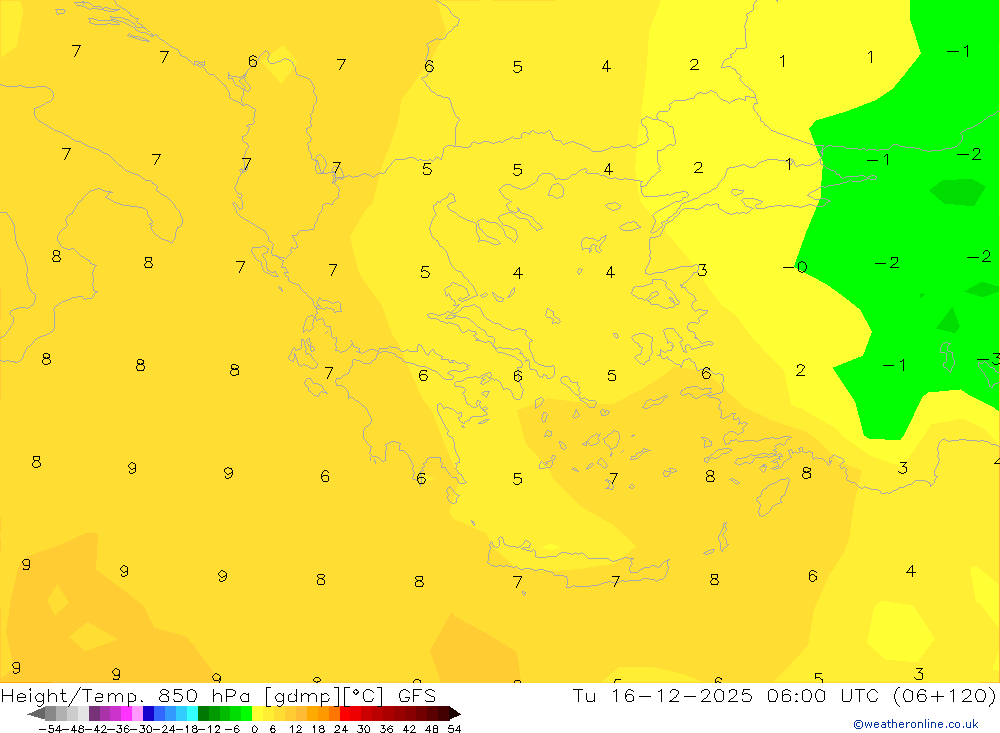Pick the dark blue swatch above label -30
The width and height of the screenshot is (1000, 733).
click(148, 713)
